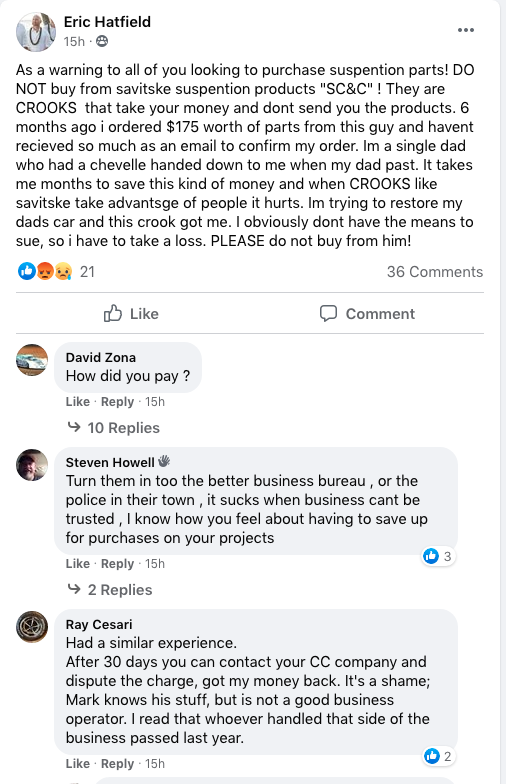Click the audience privacy icon beside 15h

click(102, 41)
